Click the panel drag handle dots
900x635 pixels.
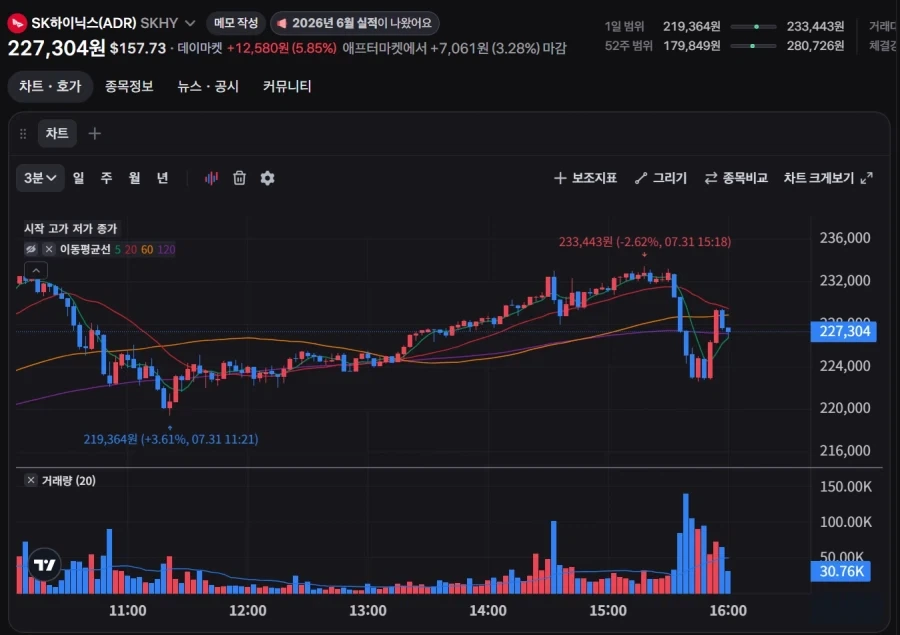(23, 134)
